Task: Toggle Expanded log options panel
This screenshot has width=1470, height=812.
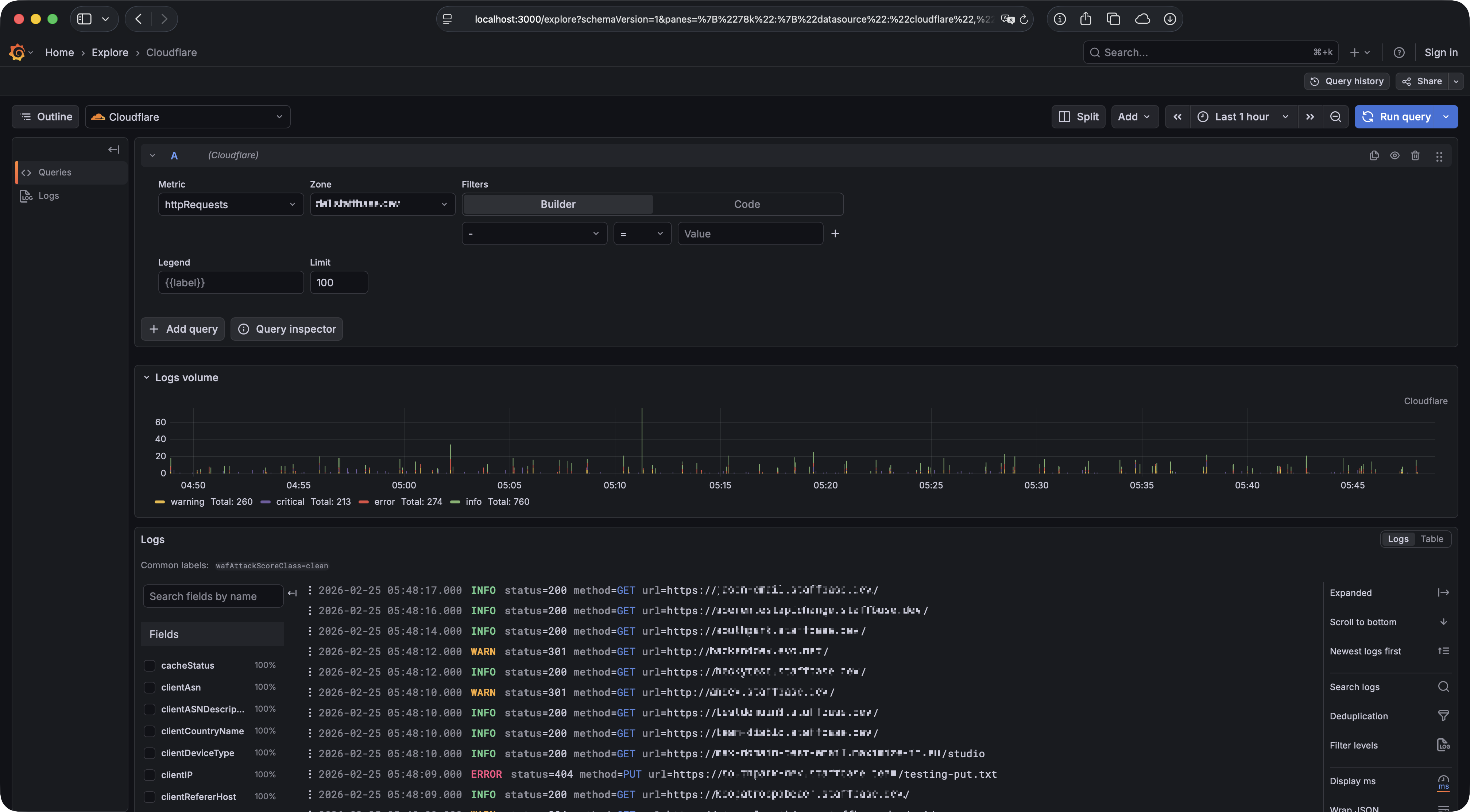Action: tap(1389, 592)
